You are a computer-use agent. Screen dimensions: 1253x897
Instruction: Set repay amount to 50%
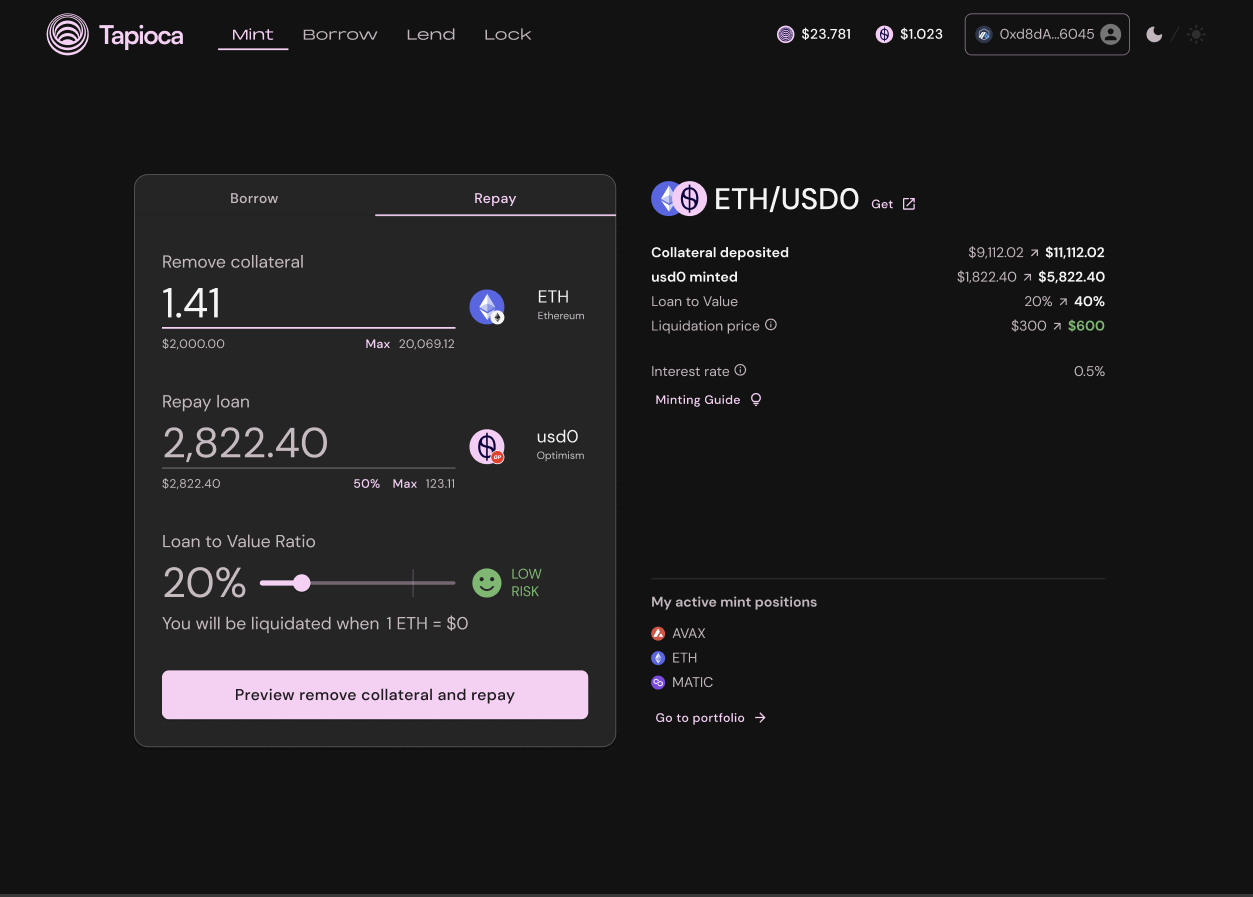pyautogui.click(x=366, y=483)
